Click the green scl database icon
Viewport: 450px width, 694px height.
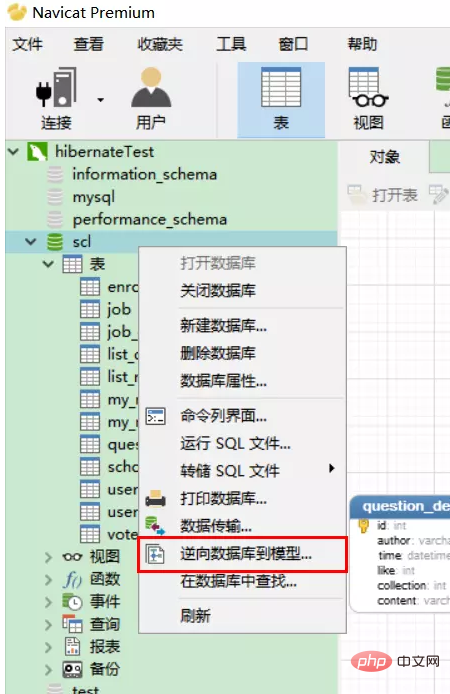pyautogui.click(x=55, y=242)
